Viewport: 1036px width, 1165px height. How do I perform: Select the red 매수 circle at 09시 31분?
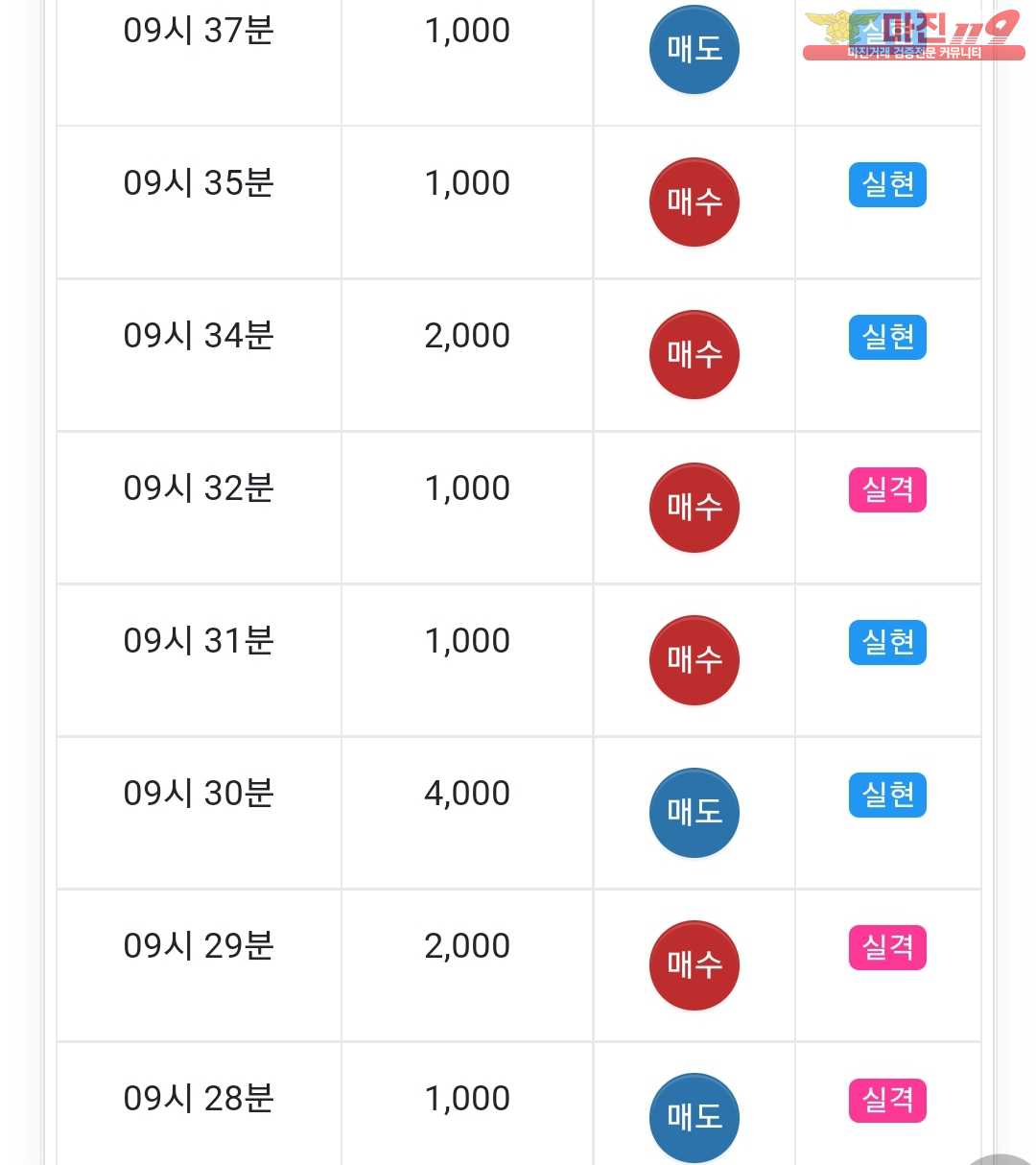tap(695, 659)
